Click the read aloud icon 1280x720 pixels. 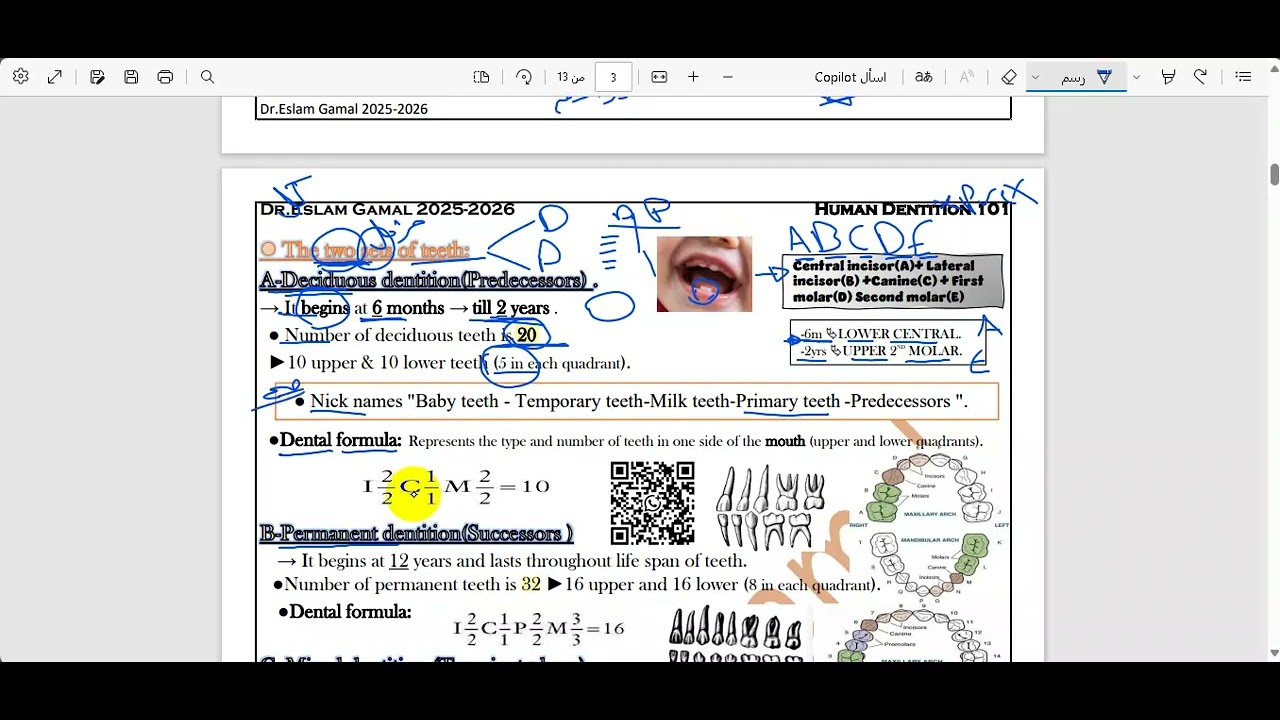(966, 77)
